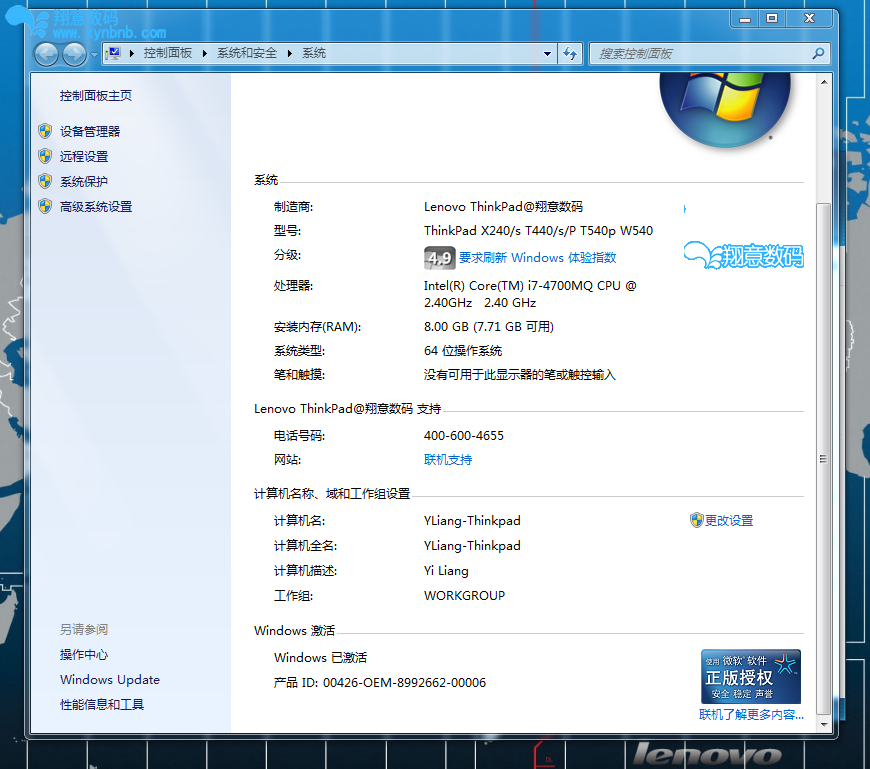Go back using the Back arrow button
The height and width of the screenshot is (769, 870).
tap(46, 54)
